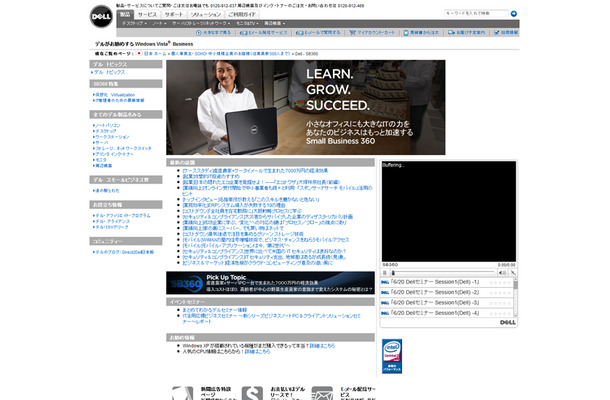Switch to the ソリューション tab
610x400 pixels.
tap(206, 14)
